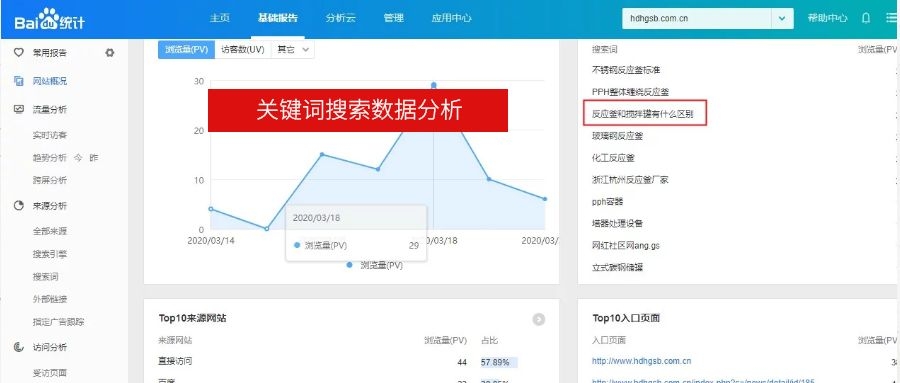Open 指定广告跟踪 report
The image size is (900, 383).
[58, 322]
